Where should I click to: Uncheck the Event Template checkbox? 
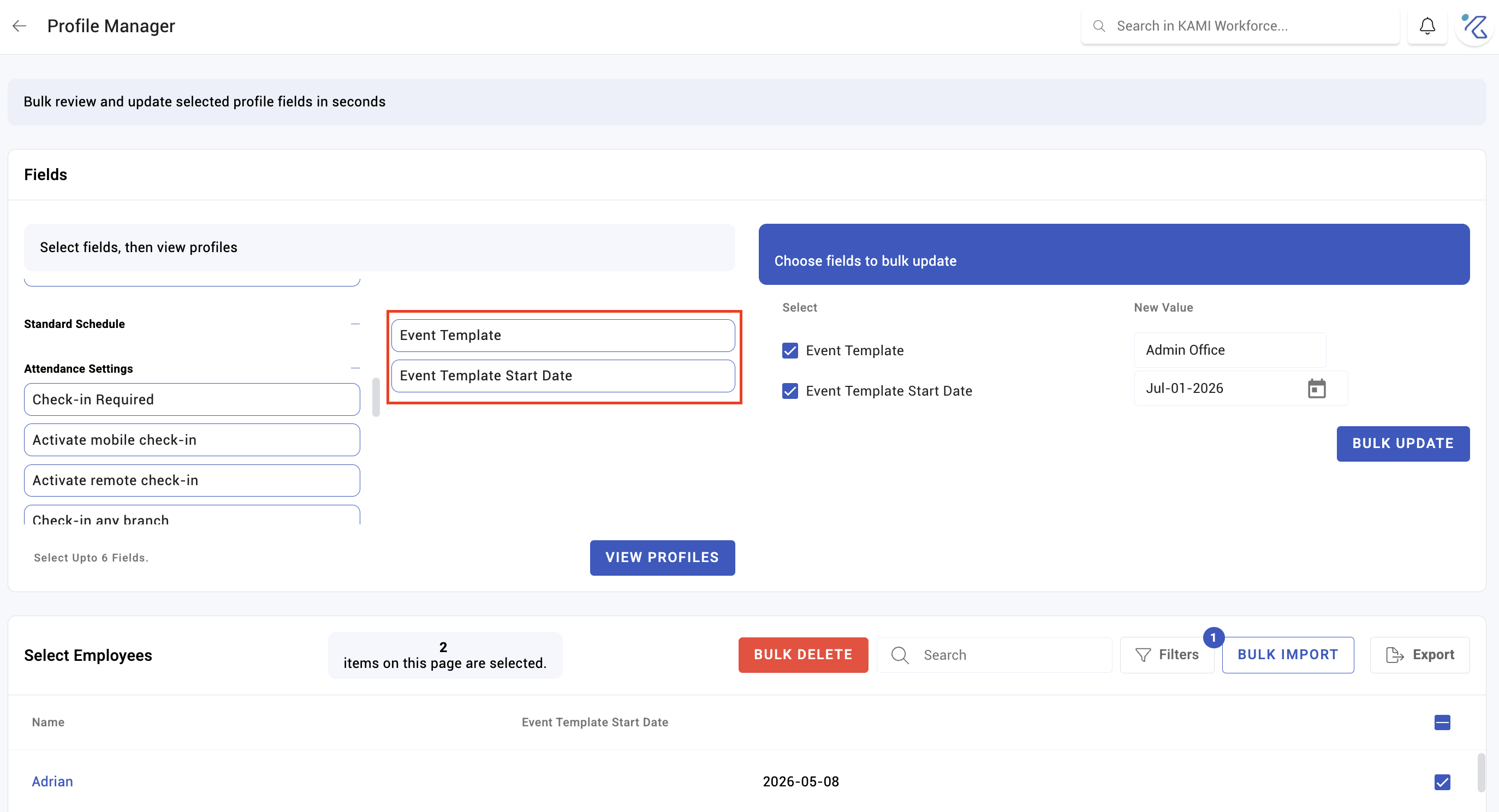coord(790,351)
